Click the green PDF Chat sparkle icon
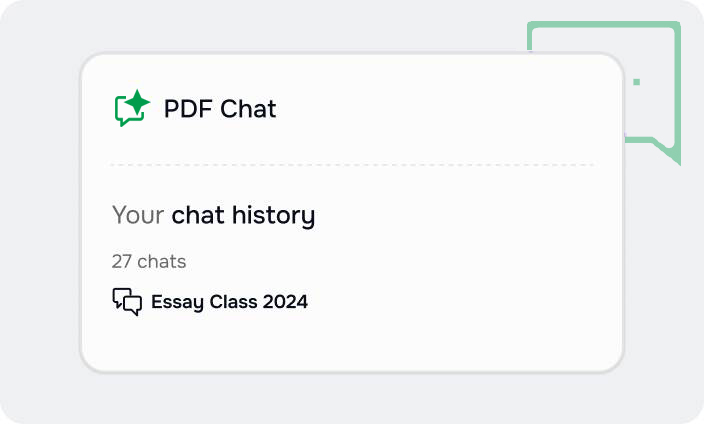Image resolution: width=704 pixels, height=424 pixels. 132,109
